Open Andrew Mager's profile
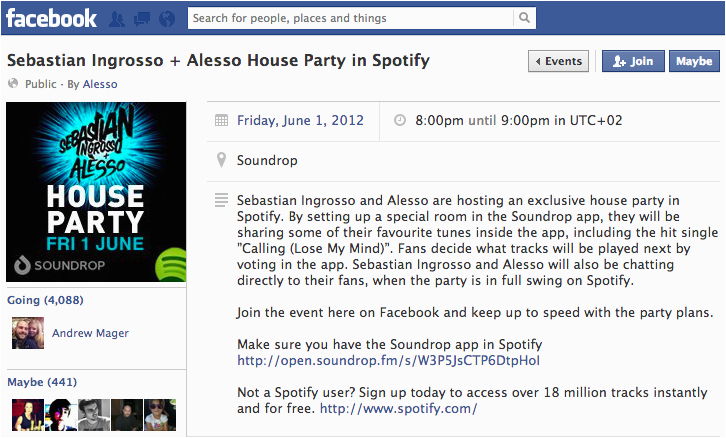Viewport: 726px width, 438px height. (x=90, y=333)
